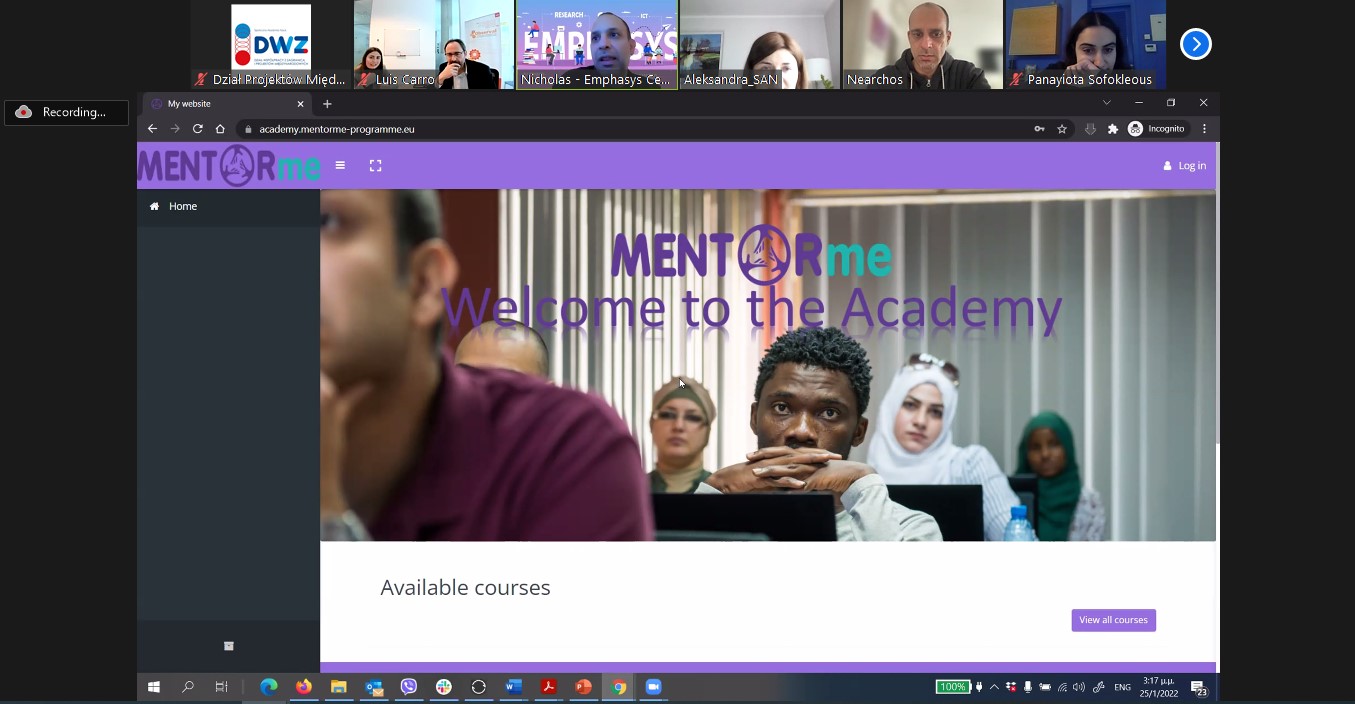Switch to Chrome on taskbar

619,687
